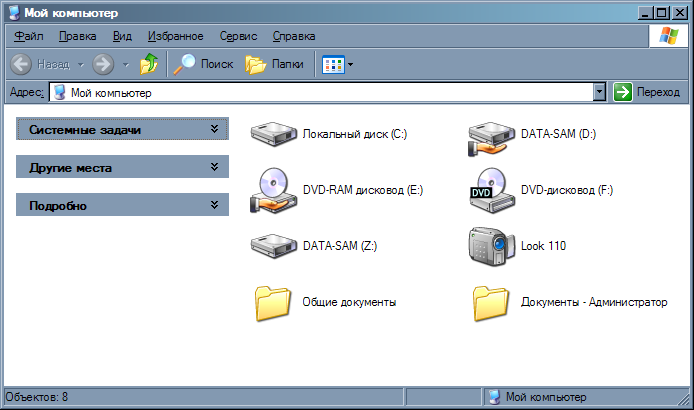Minimize the Мой компьютер window

(x=645, y=13)
